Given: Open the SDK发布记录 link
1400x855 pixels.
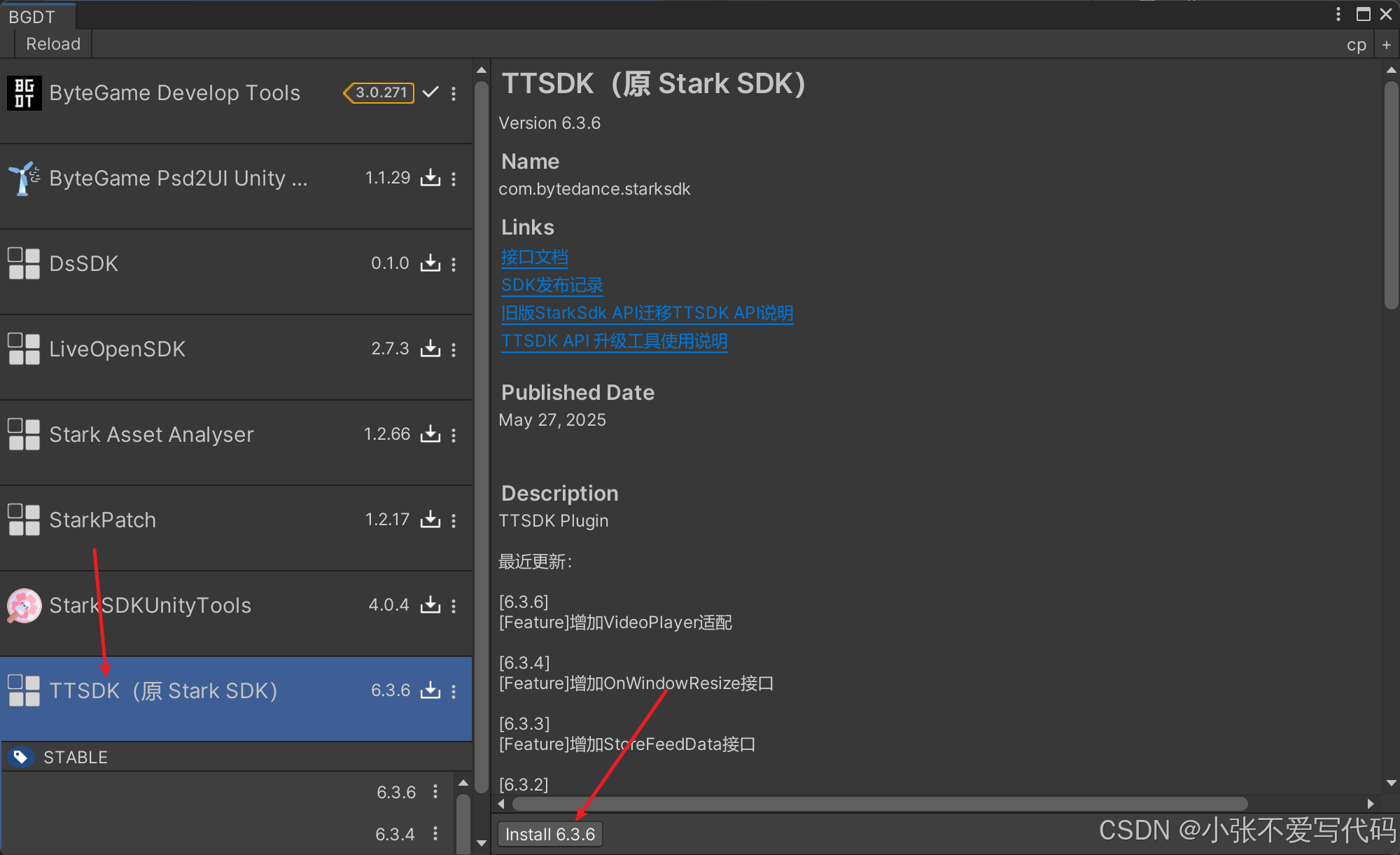Looking at the screenshot, I should [x=552, y=285].
